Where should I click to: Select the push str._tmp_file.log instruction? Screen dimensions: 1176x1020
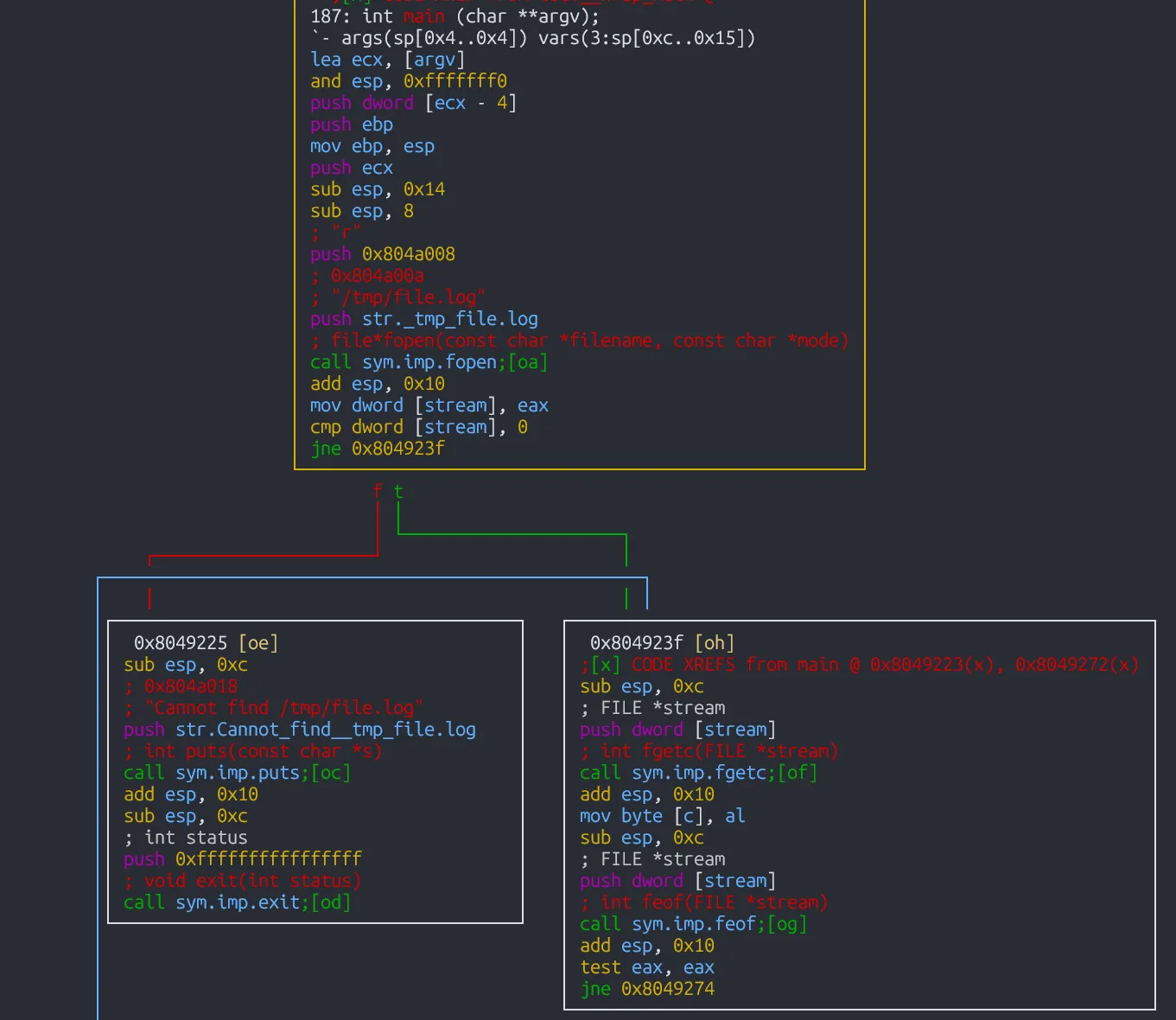[423, 319]
